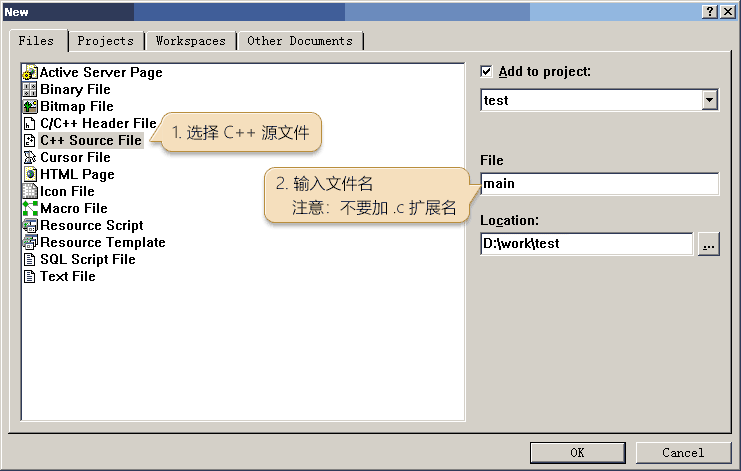Go to the Other Documents tab
741x471 pixels.
300,41
